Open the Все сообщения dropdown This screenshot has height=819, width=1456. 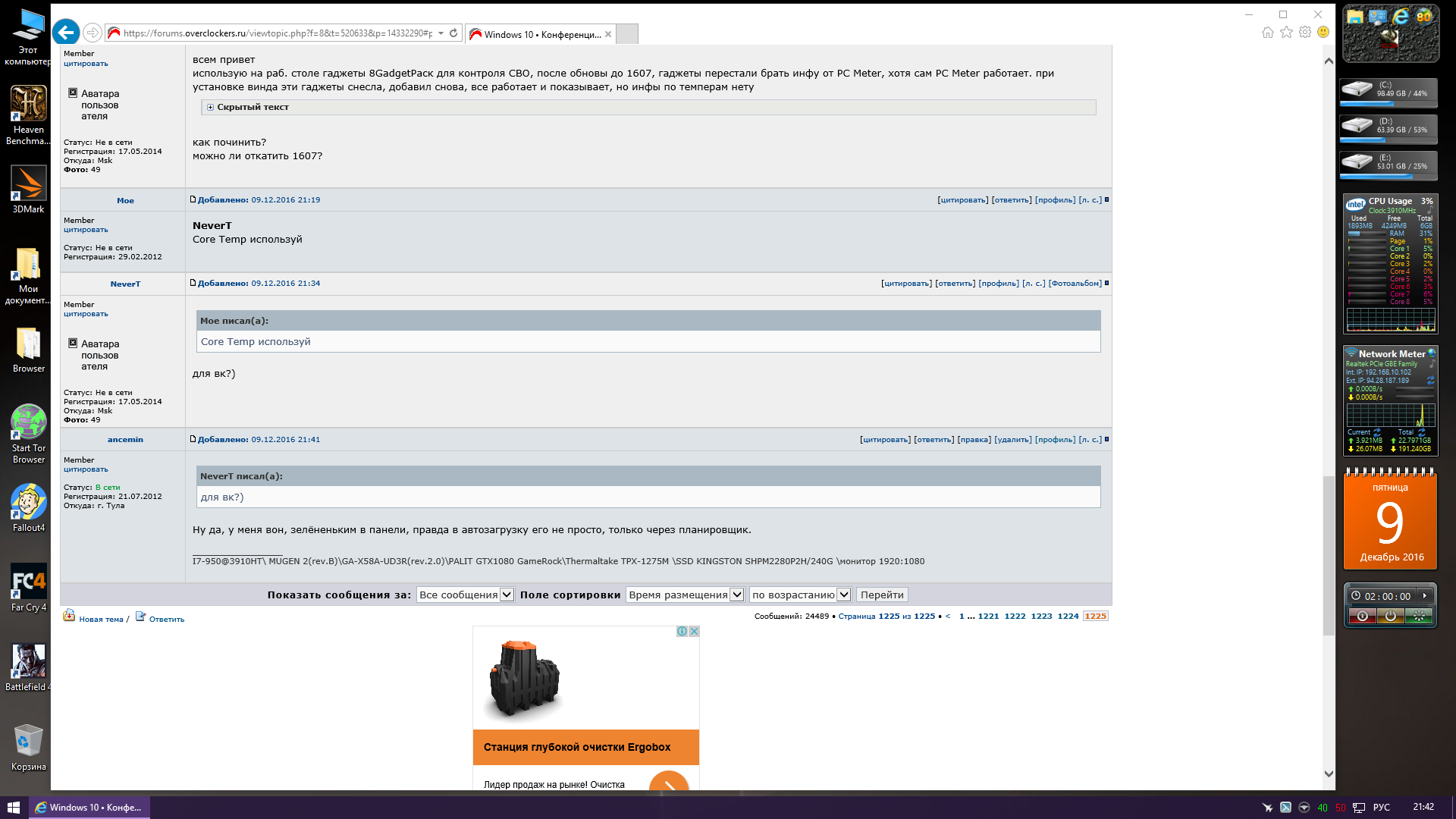(466, 595)
